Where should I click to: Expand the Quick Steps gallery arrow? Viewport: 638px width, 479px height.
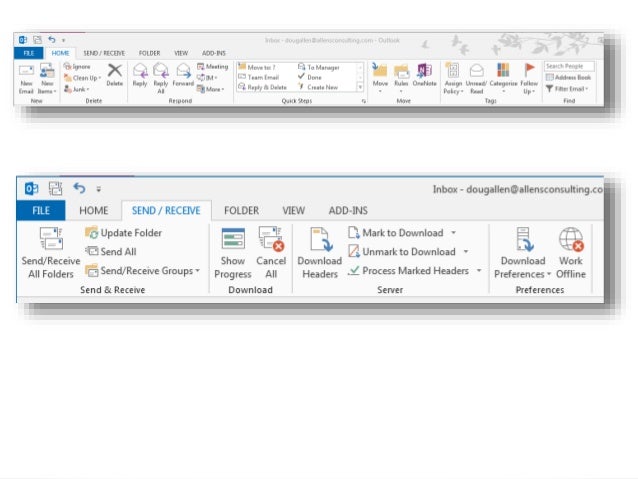(360, 87)
